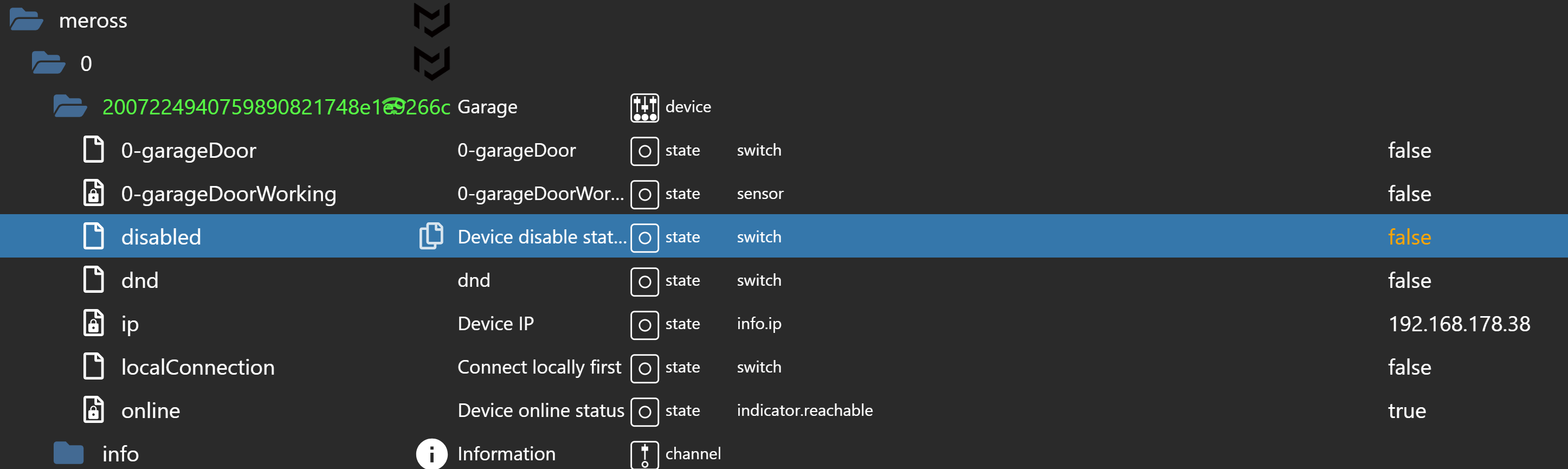The image size is (1568, 469).
Task: Click the locked file icon beside 0-garageDoorWorking
Action: 93,194
